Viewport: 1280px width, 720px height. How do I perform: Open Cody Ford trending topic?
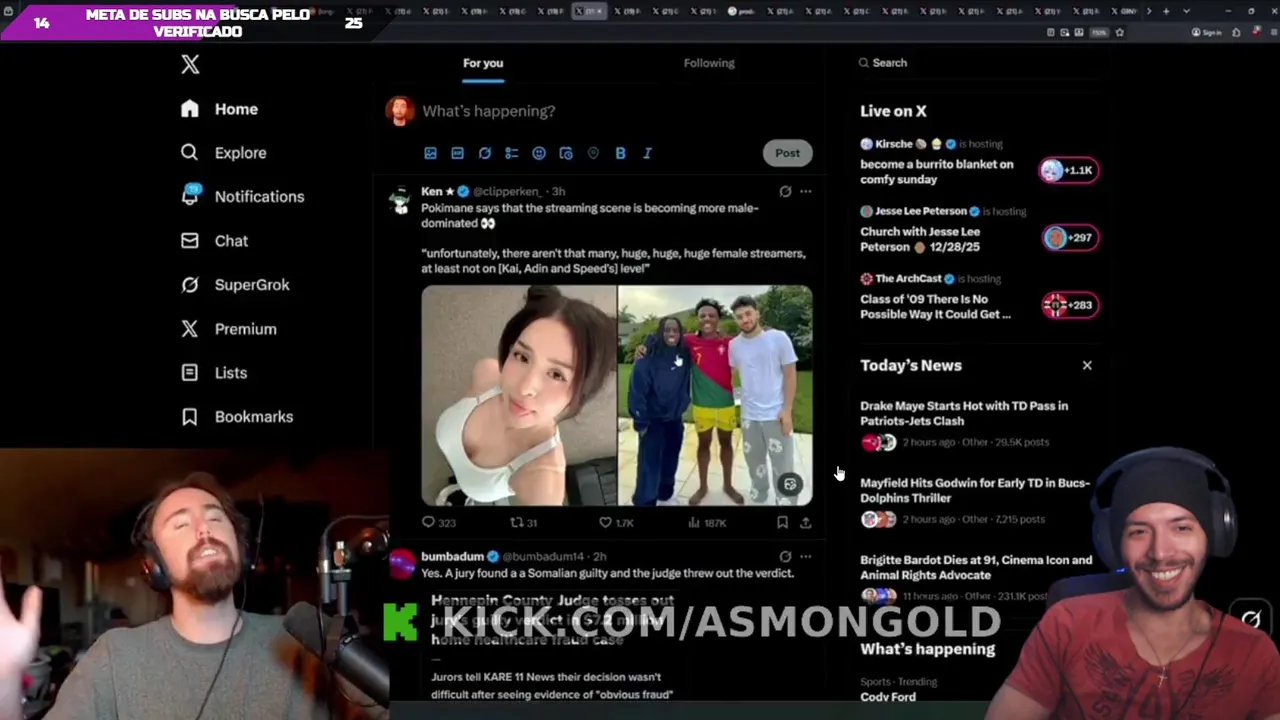(x=888, y=697)
